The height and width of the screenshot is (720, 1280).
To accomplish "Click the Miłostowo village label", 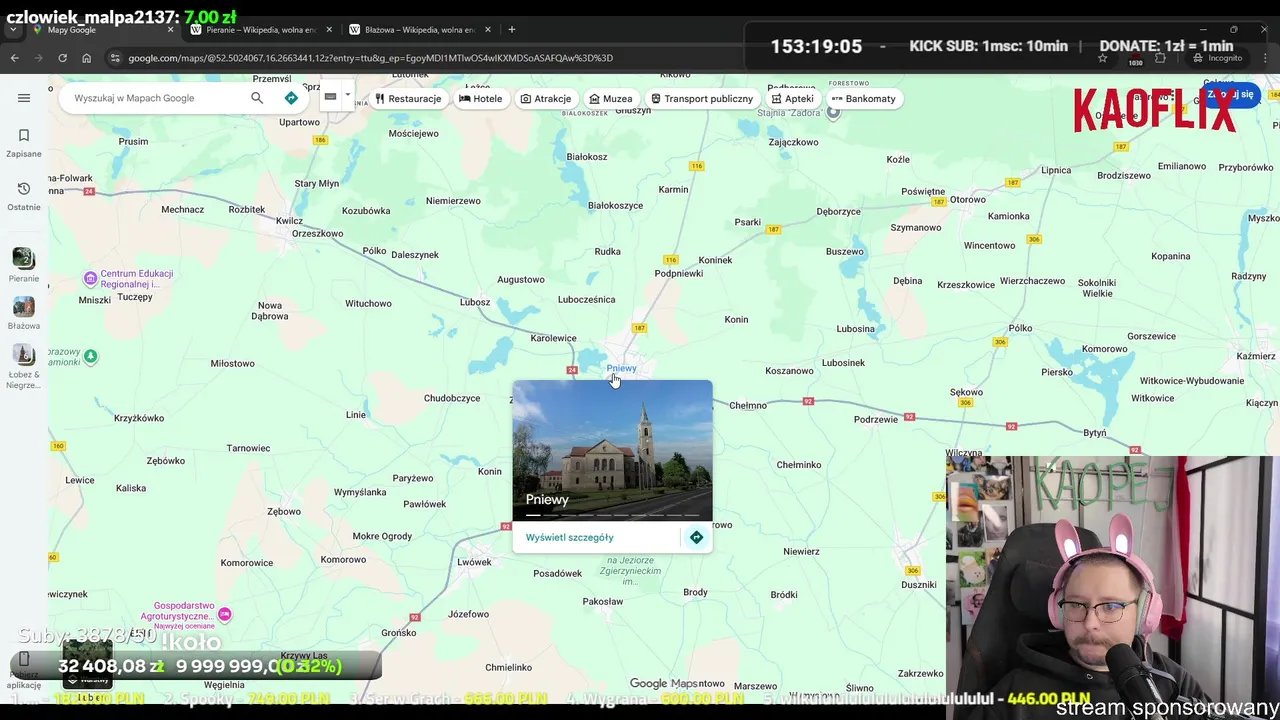I will pyautogui.click(x=232, y=364).
